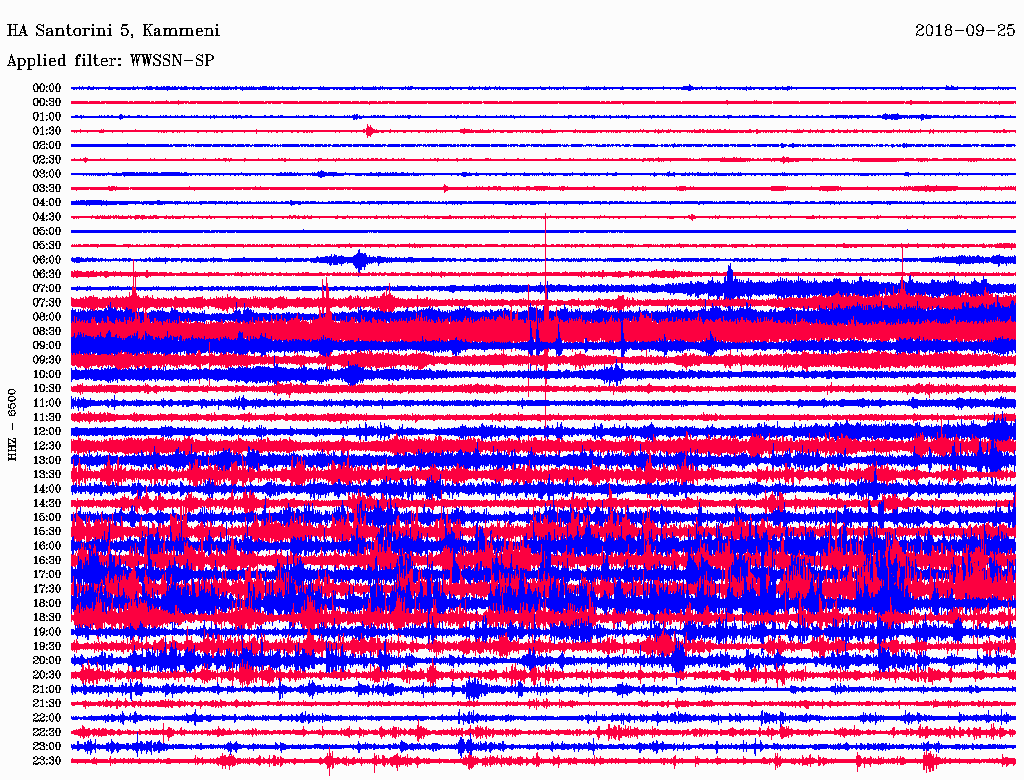The height and width of the screenshot is (780, 1024).
Task: Select the 12:30 time label
Action: coord(47,446)
